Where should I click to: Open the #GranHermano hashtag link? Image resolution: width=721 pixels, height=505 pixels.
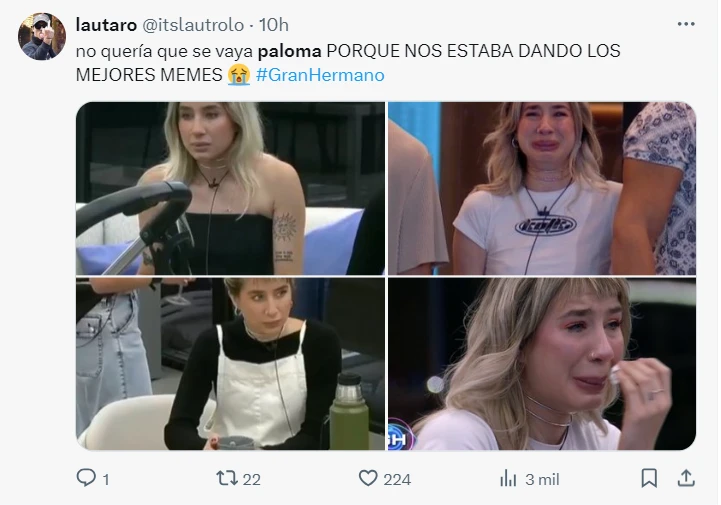(x=320, y=75)
